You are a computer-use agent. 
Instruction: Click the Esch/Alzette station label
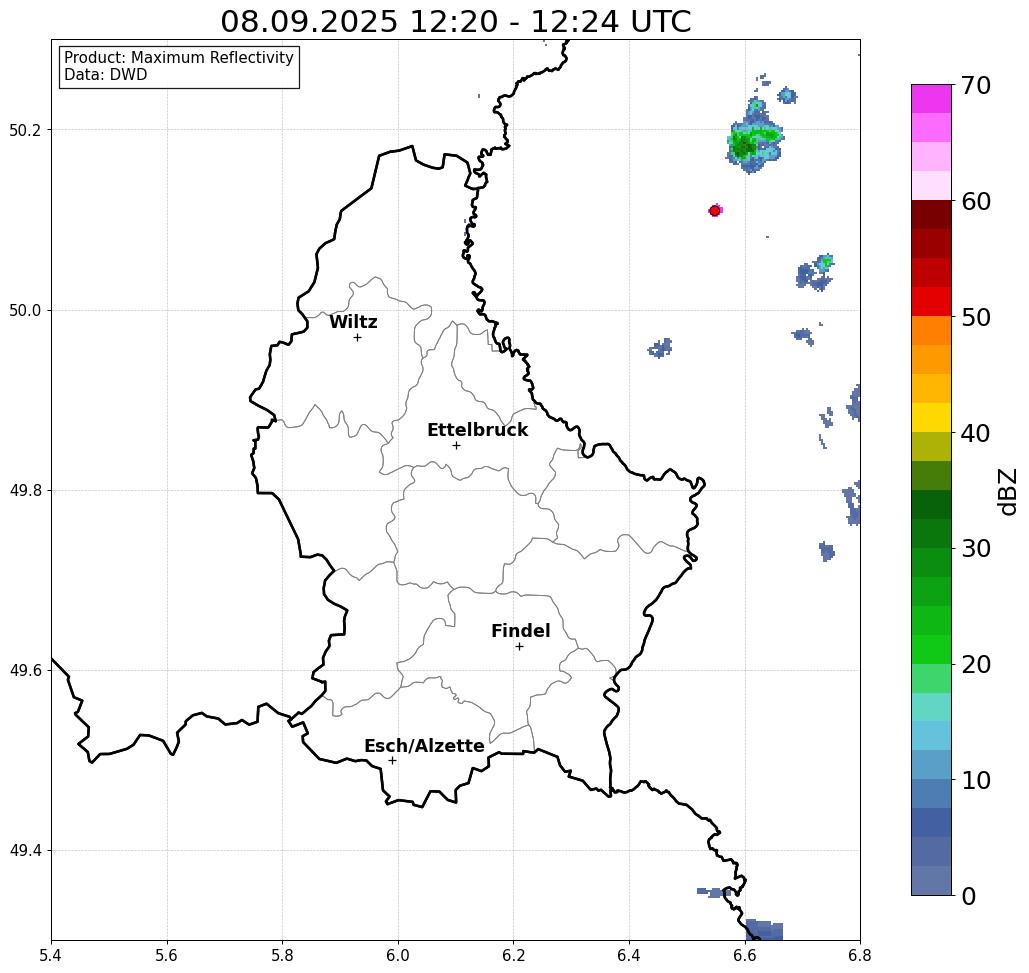point(424,746)
